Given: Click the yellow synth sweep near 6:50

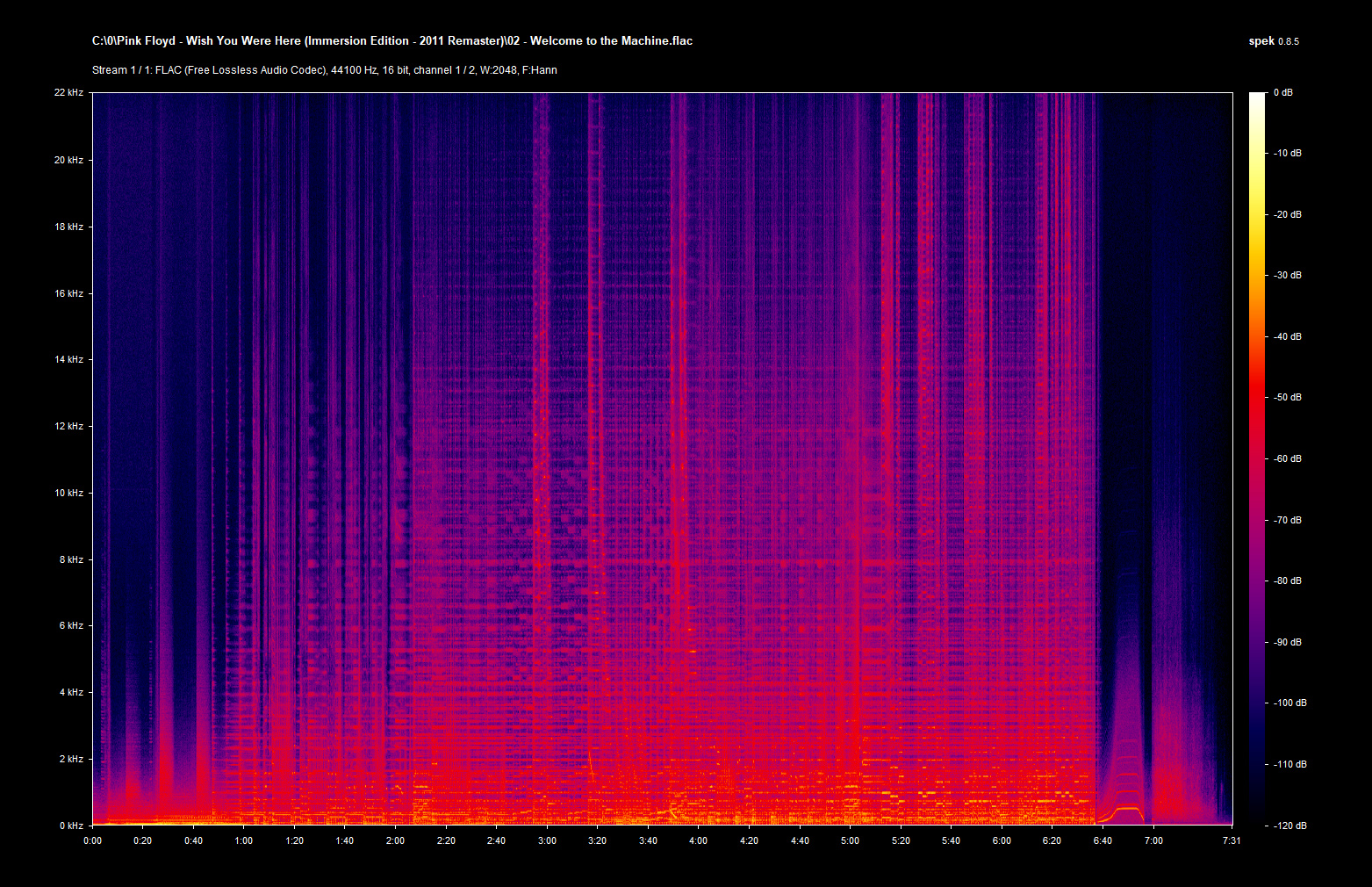Looking at the screenshot, I should pyautogui.click(x=1126, y=809).
